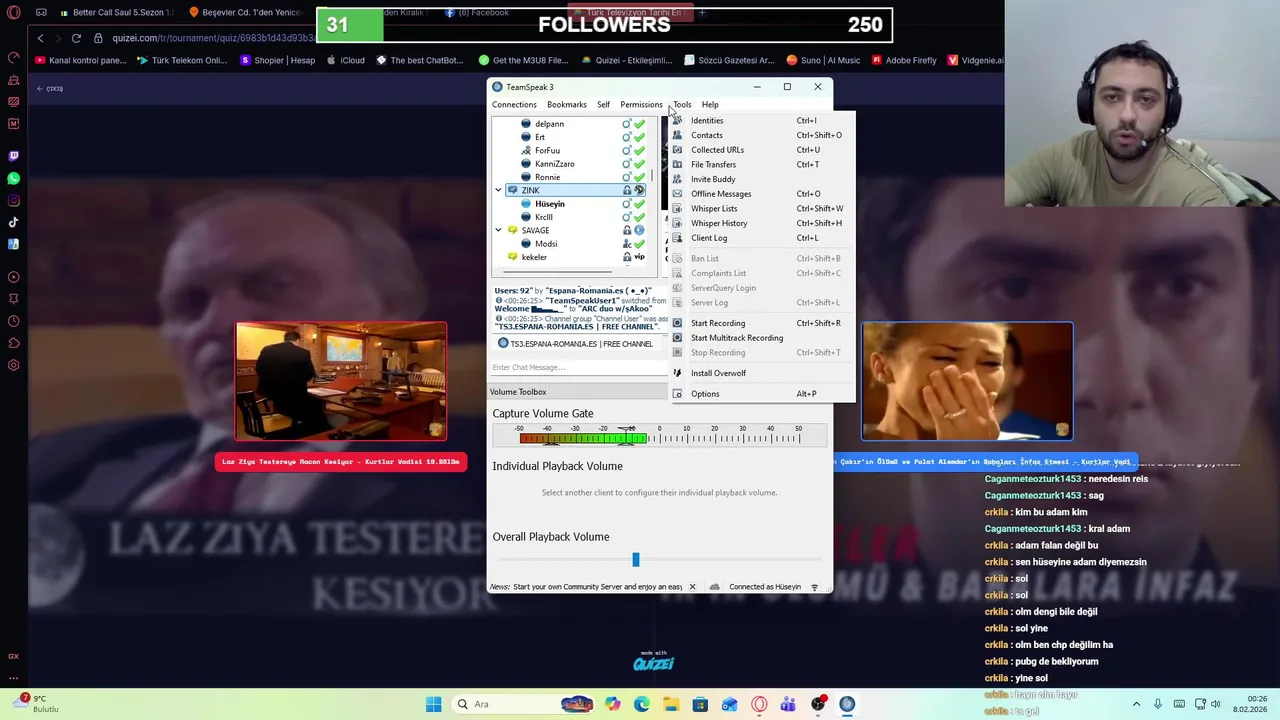Open the Sözcü Gazetesi bookmark
The height and width of the screenshot is (720, 1280).
(729, 60)
